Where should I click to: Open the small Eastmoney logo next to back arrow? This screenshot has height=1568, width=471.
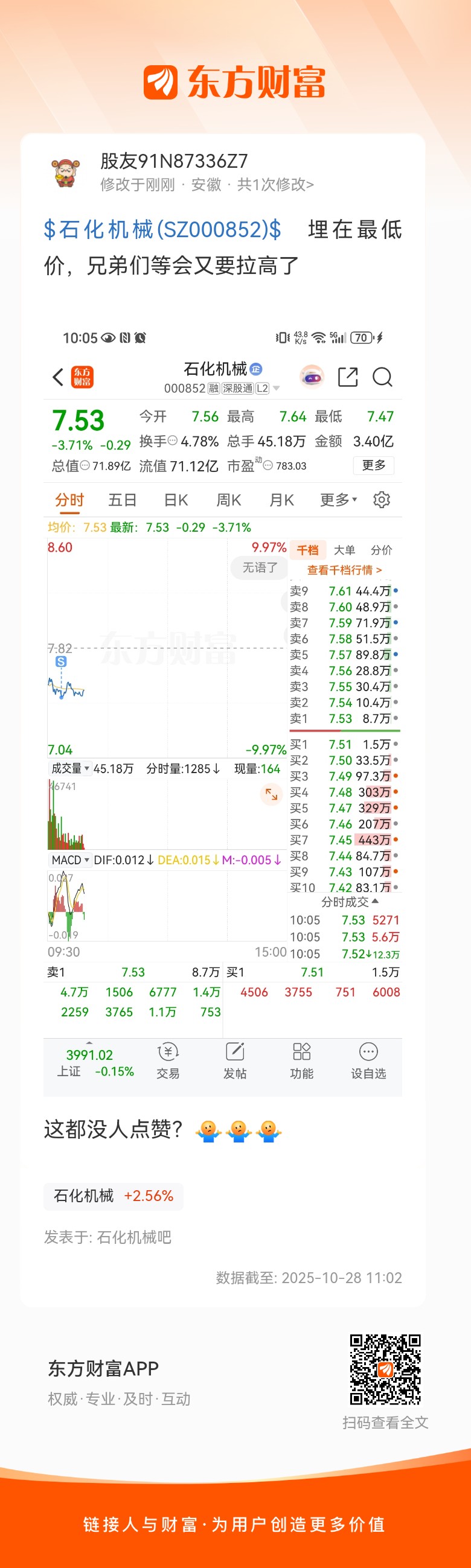(82, 377)
